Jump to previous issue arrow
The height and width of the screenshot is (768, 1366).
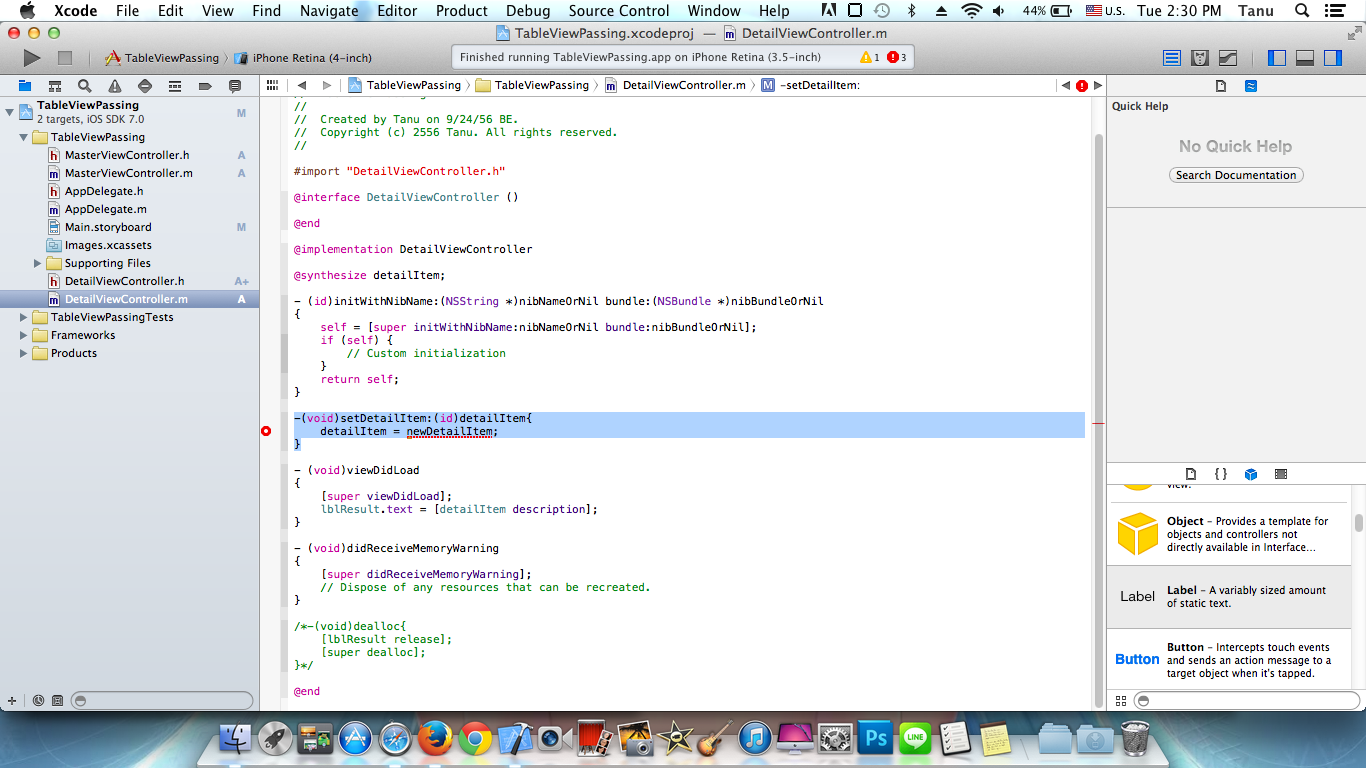click(1066, 86)
